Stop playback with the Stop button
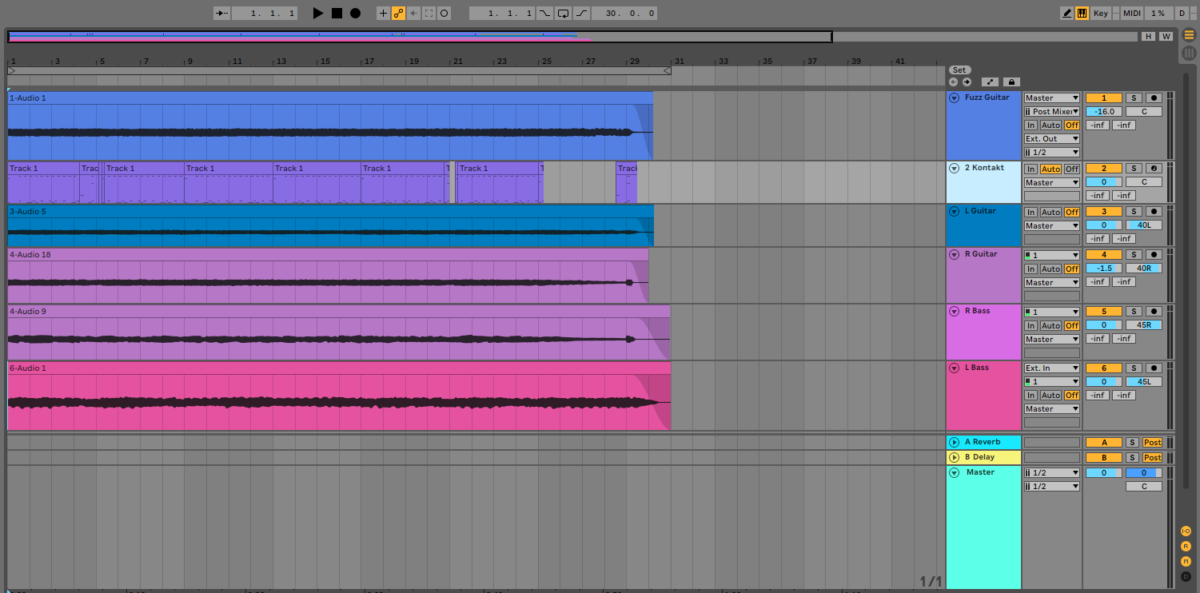Screen dimensions: 1200x593 pyautogui.click(x=337, y=13)
